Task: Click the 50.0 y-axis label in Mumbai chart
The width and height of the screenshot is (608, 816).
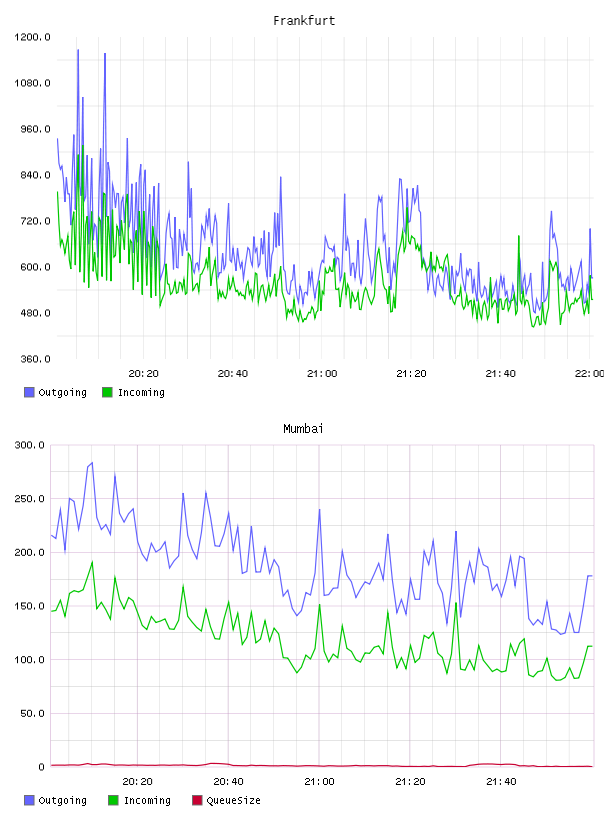Action: 32,713
